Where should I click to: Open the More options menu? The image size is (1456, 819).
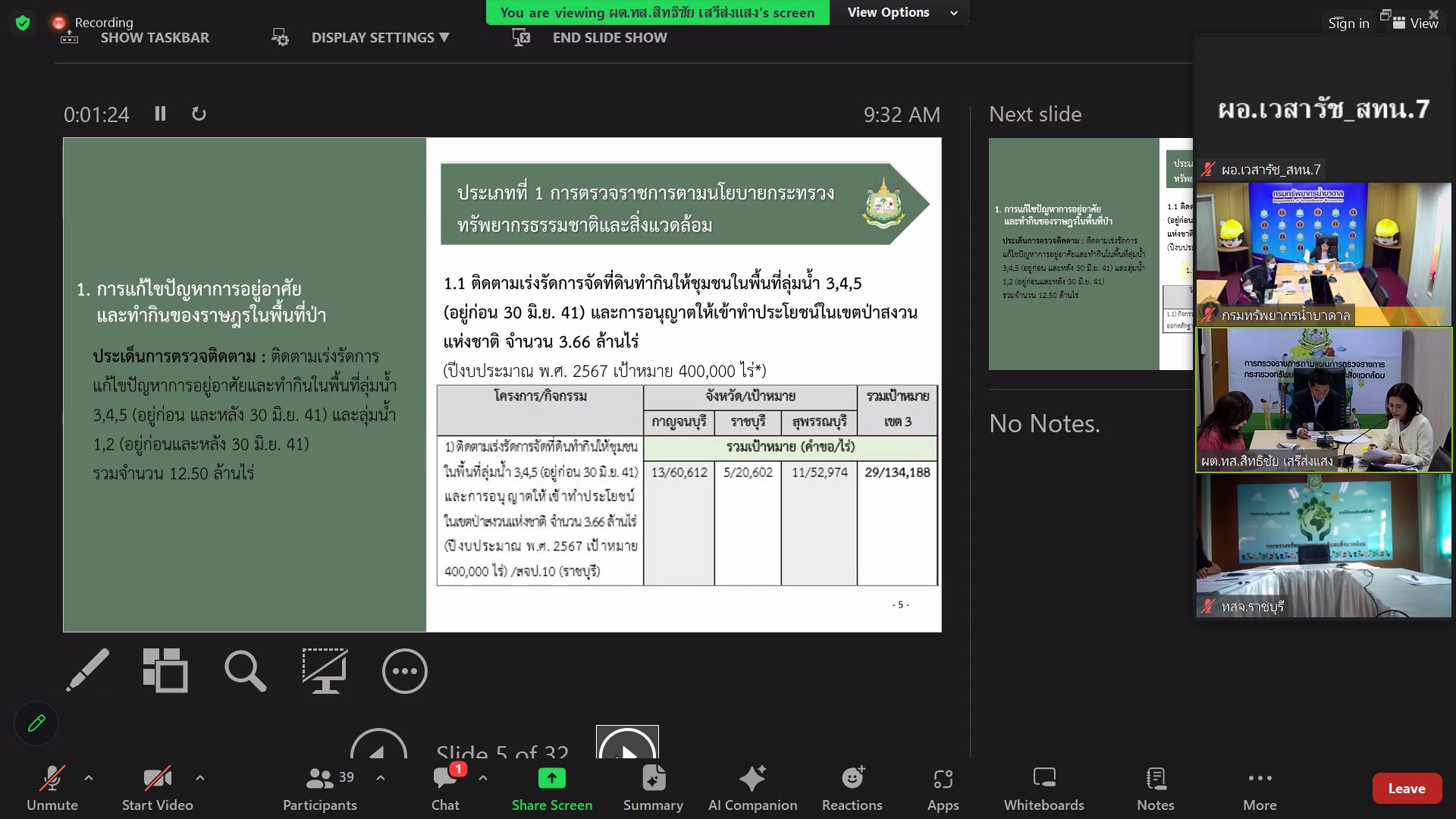tap(1260, 789)
